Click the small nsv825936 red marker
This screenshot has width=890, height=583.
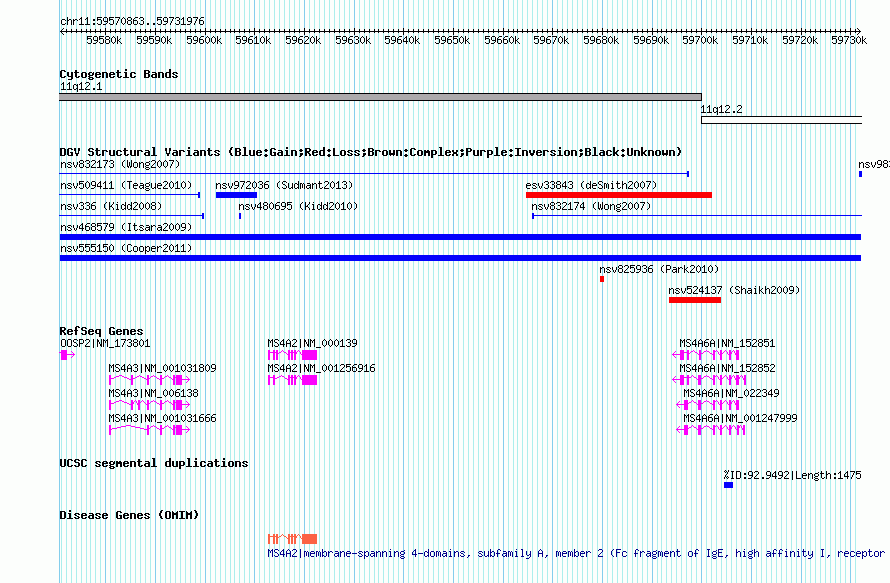pos(602,279)
